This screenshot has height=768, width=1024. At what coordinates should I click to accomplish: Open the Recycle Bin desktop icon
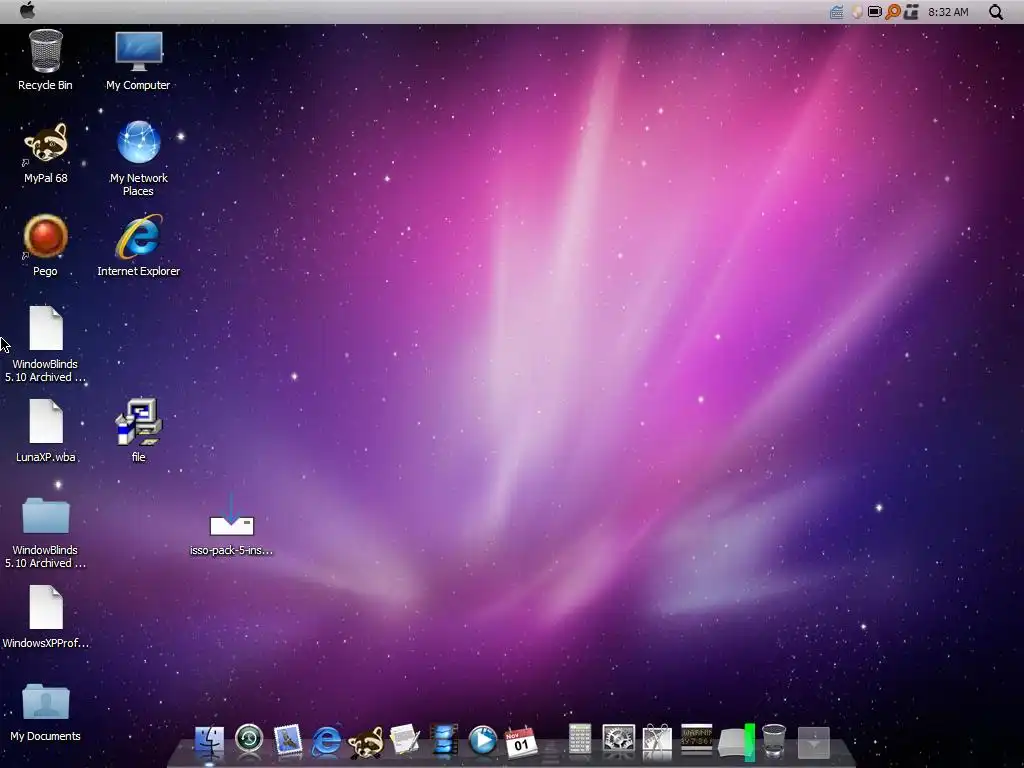point(45,60)
